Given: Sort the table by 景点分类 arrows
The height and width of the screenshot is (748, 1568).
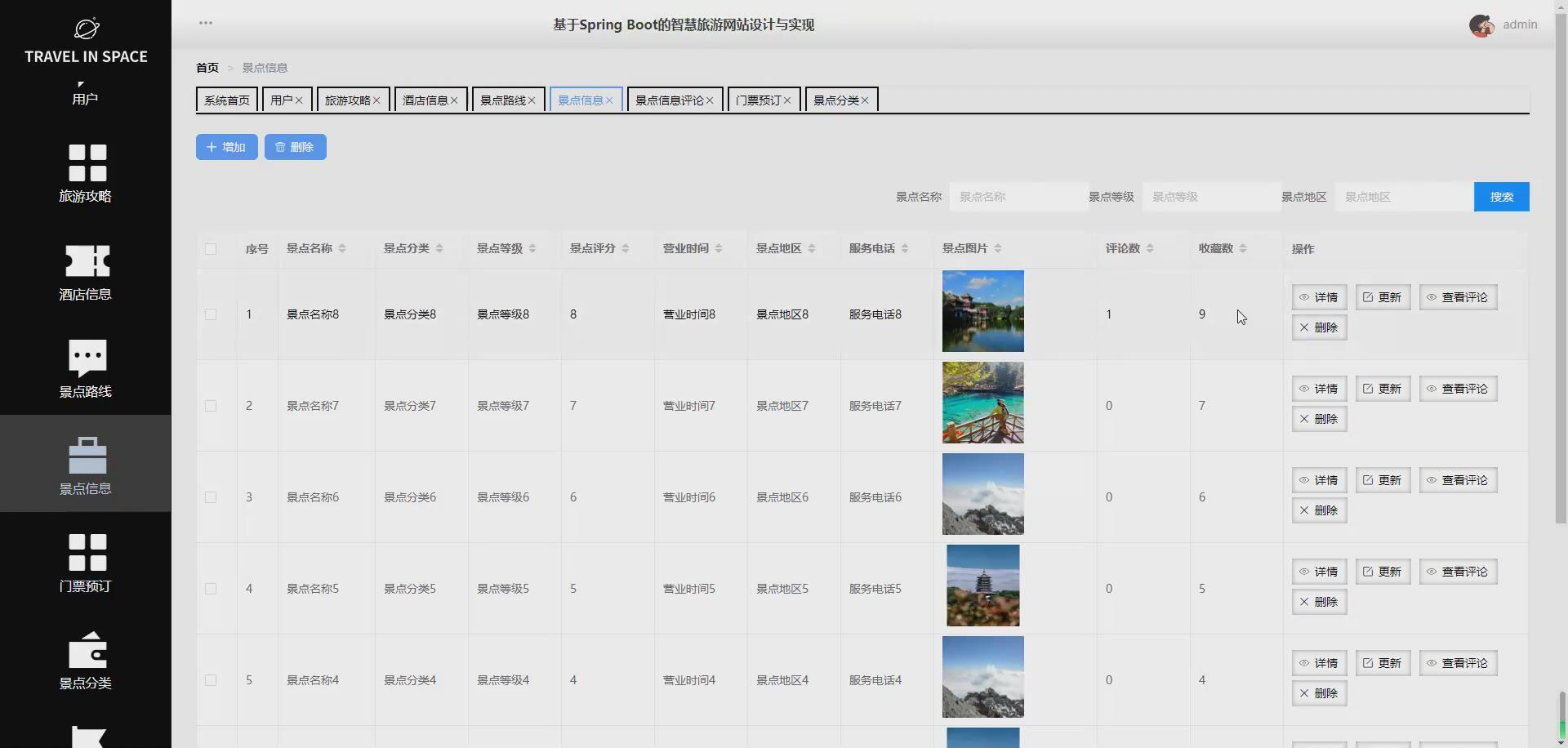Looking at the screenshot, I should tap(439, 248).
